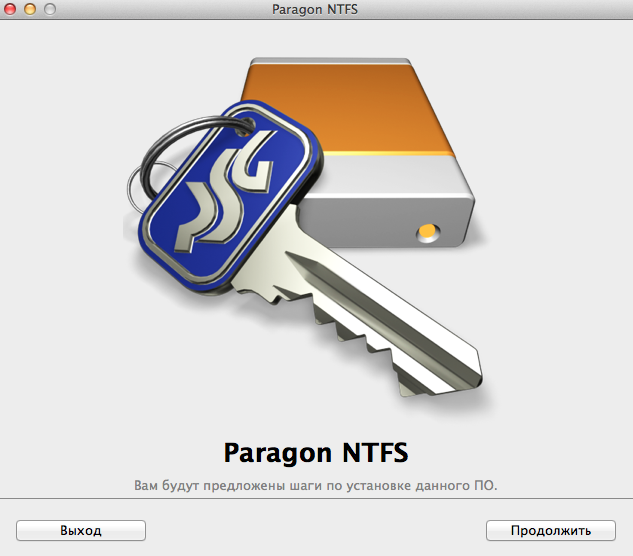Click the text 'Вам будут предложены шаги по установке данного ПО.'
The image size is (633, 556).
(x=316, y=485)
